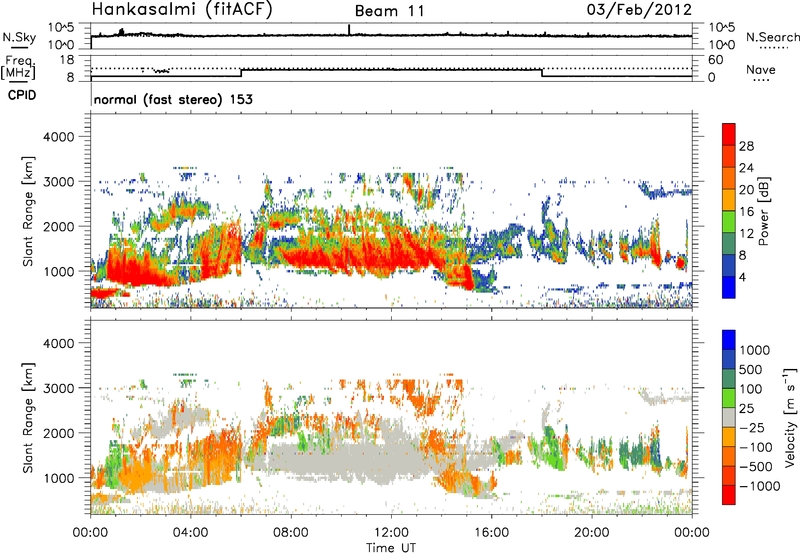Click the 24 label on power colorbar
Image resolution: width=800 pixels, height=554 pixels.
(x=746, y=168)
